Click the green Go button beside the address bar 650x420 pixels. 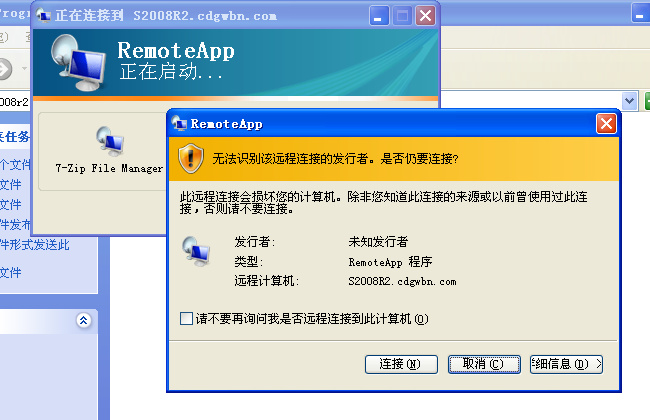(x=647, y=101)
